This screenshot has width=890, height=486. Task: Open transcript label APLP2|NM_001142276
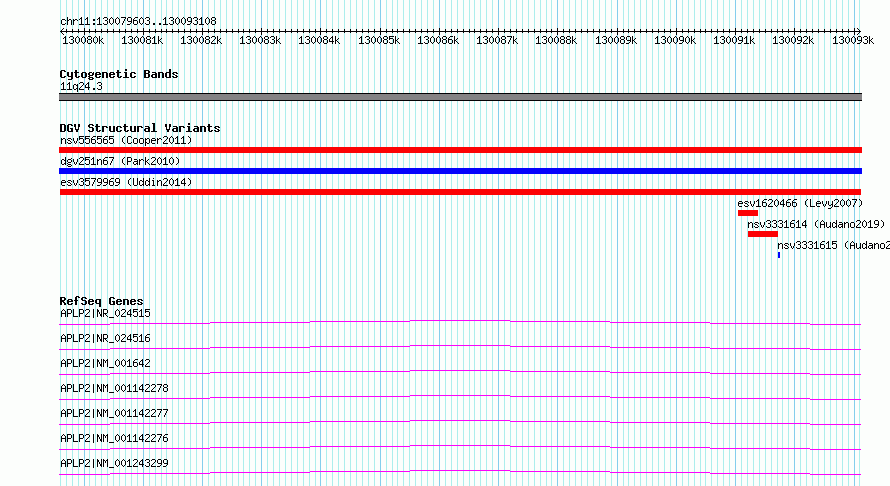114,438
